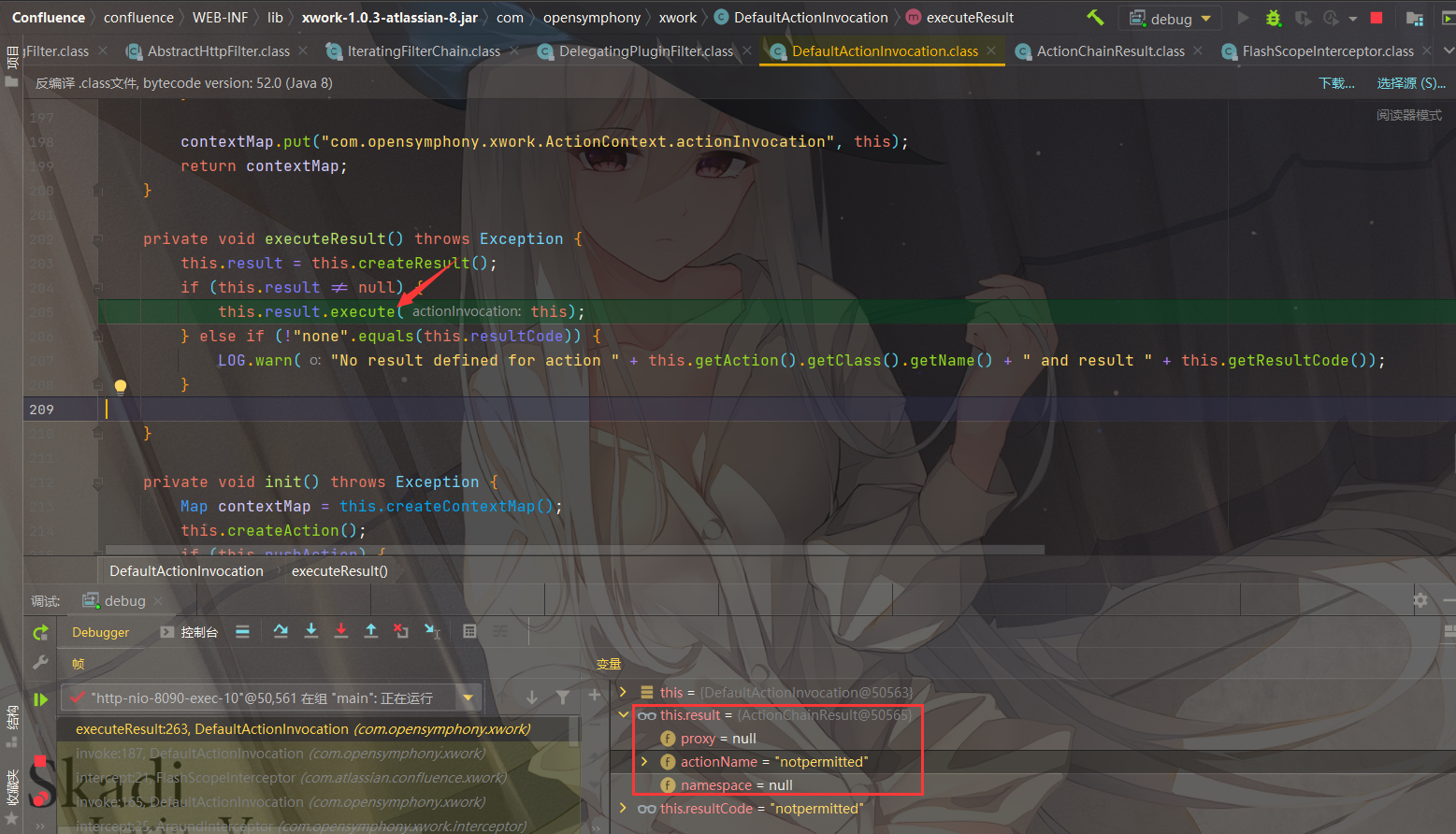Close the debug session tab
This screenshot has width=1456, height=834.
[x=158, y=600]
